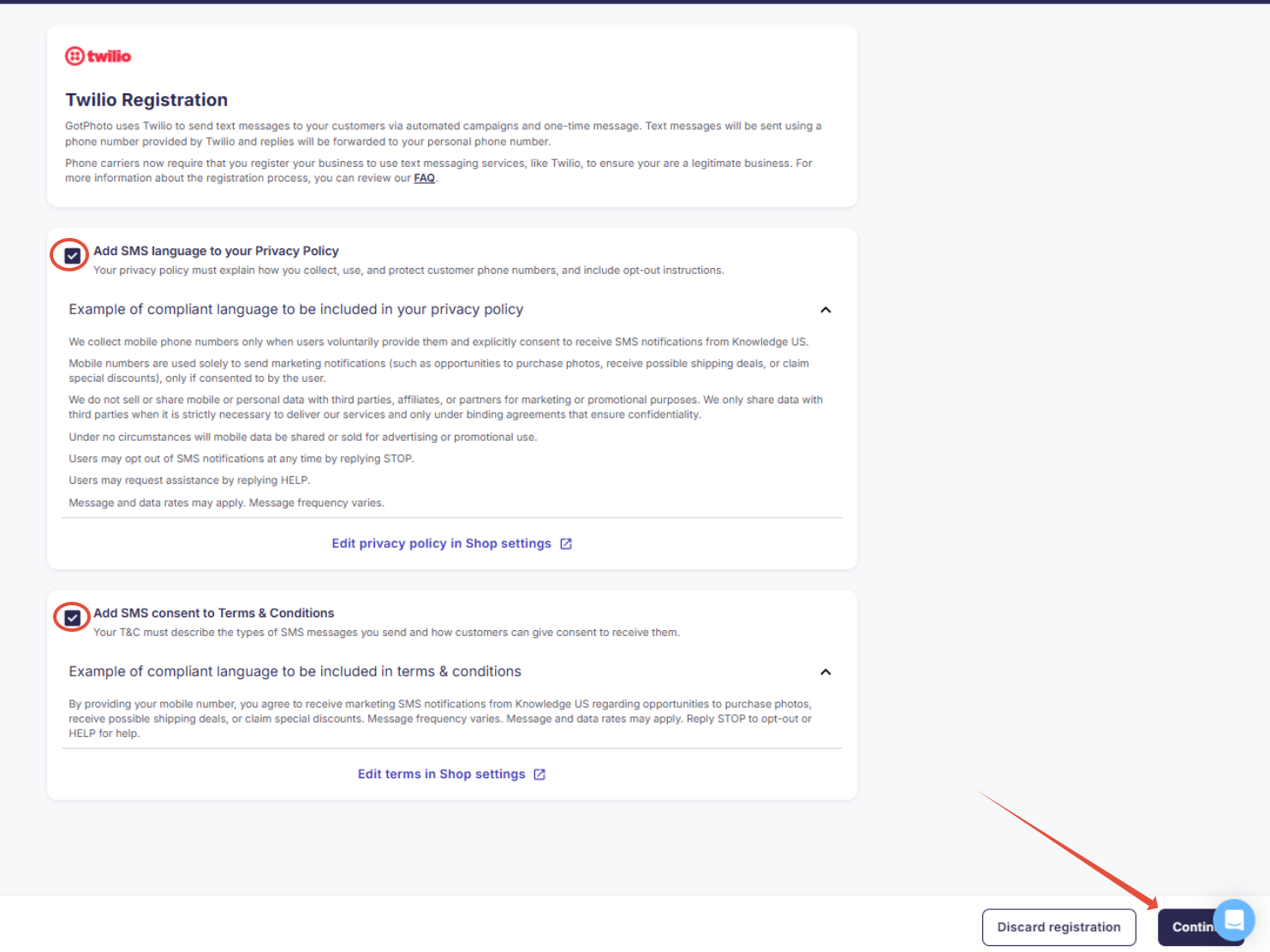Click external-link icon beside Edit privacy policy
Screen dimensions: 1270x952
566,544
